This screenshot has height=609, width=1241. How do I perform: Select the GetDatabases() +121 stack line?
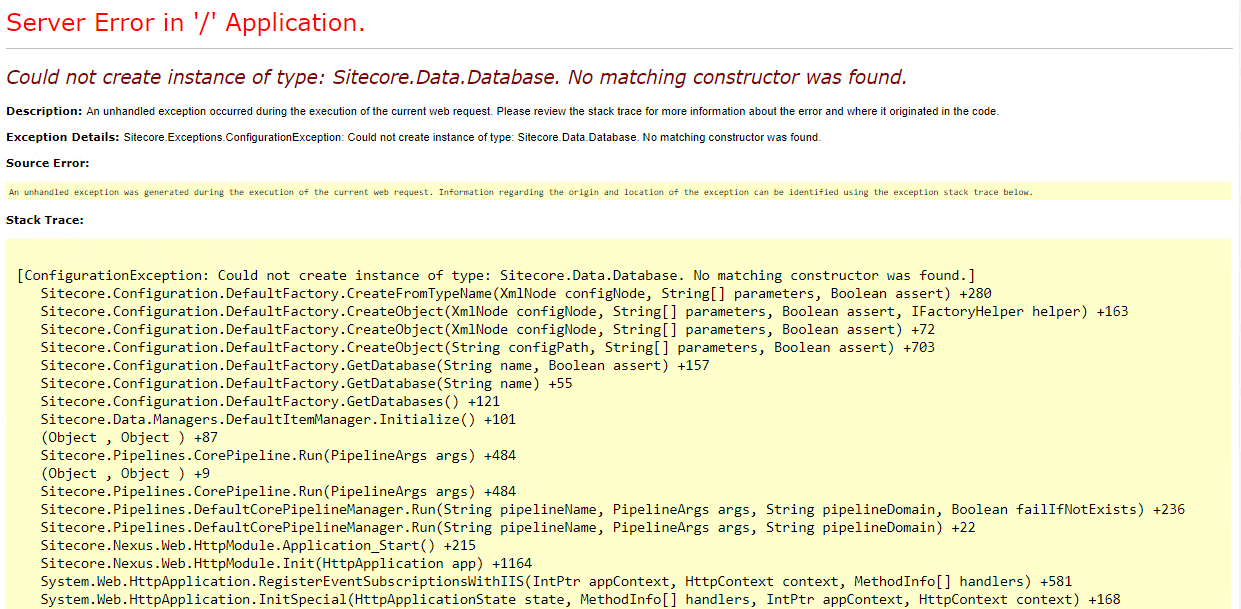tap(271, 401)
